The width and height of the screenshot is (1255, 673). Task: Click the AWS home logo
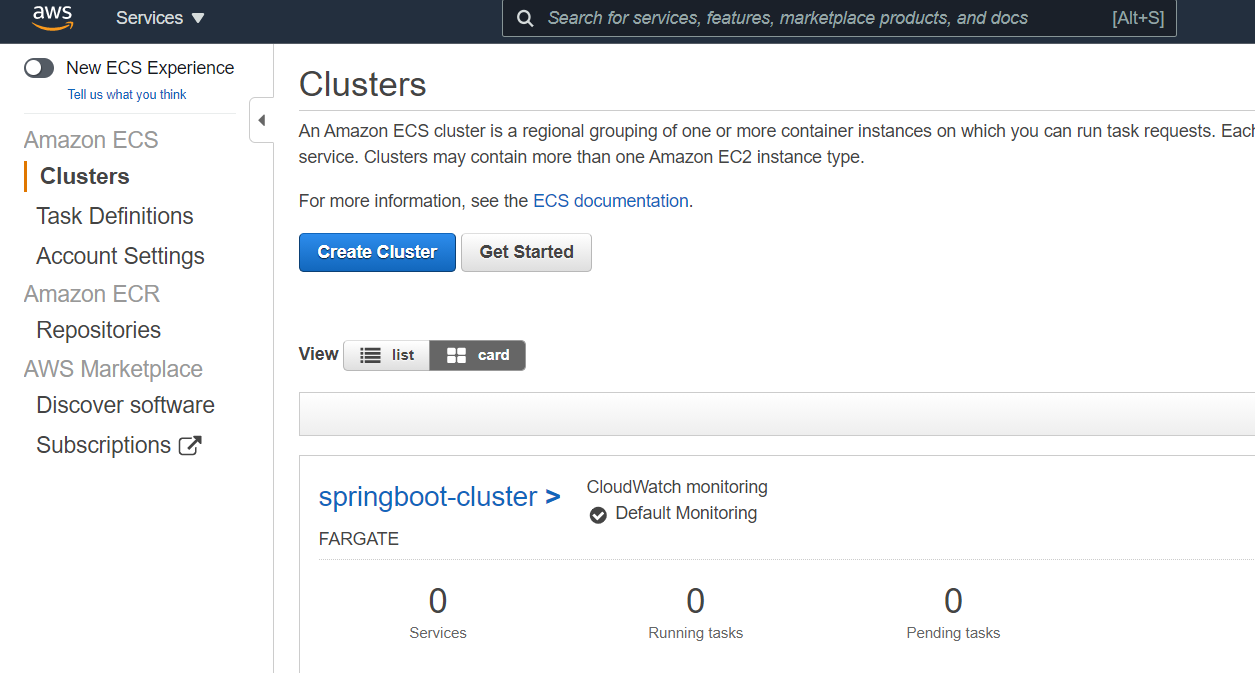pos(52,18)
